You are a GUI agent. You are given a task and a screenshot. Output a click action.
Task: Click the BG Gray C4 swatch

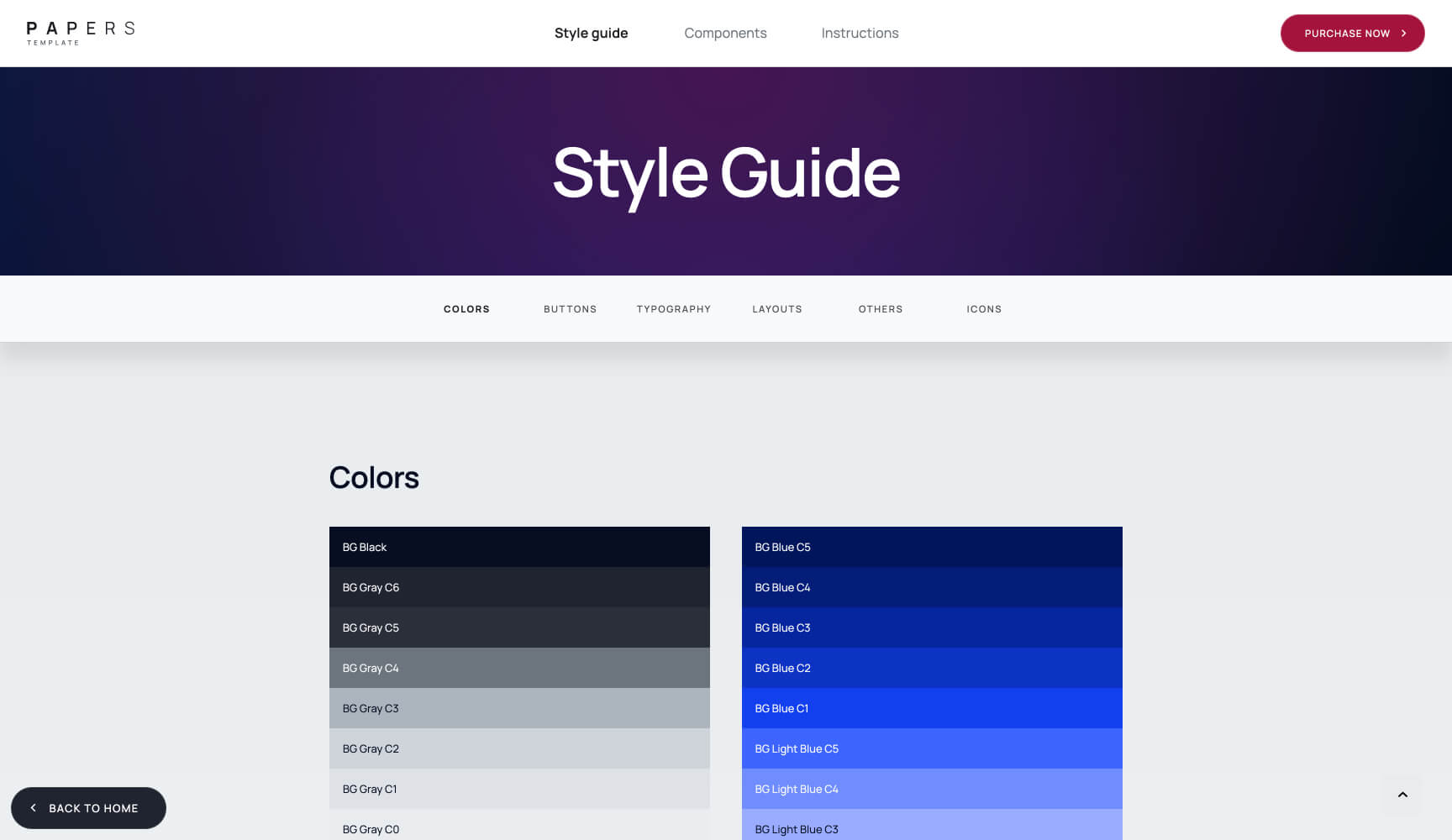point(519,668)
